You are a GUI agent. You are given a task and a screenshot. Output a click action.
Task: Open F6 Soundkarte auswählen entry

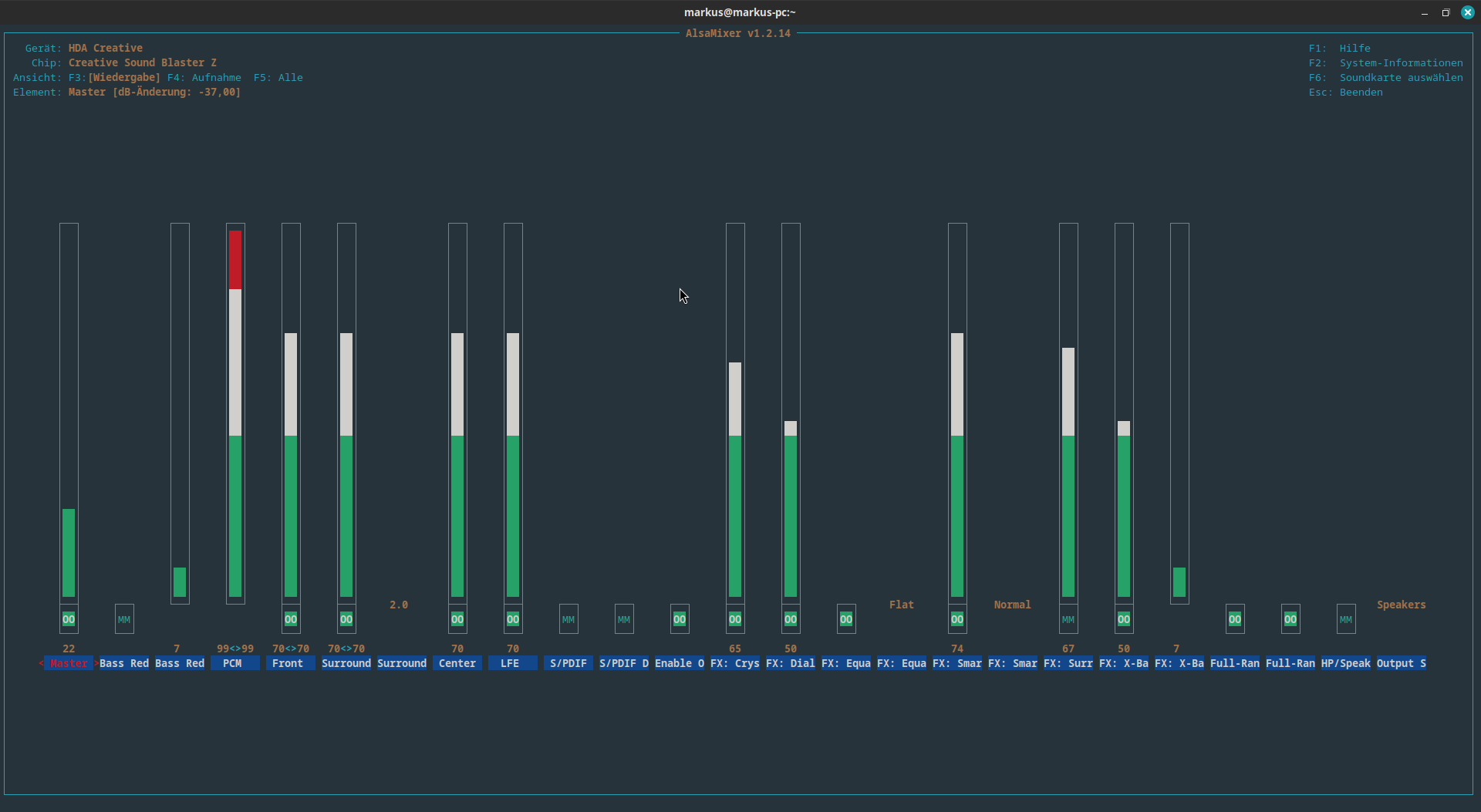[x=1386, y=77]
